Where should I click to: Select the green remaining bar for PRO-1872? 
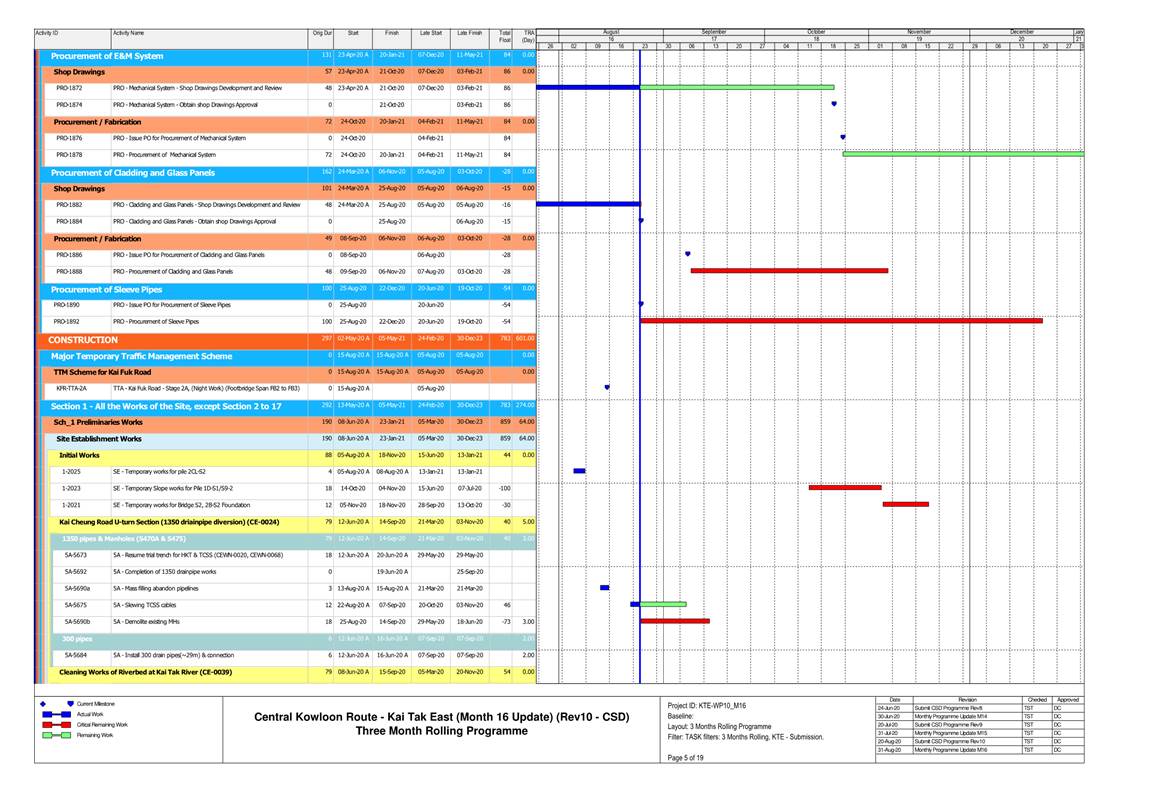[x=736, y=88]
